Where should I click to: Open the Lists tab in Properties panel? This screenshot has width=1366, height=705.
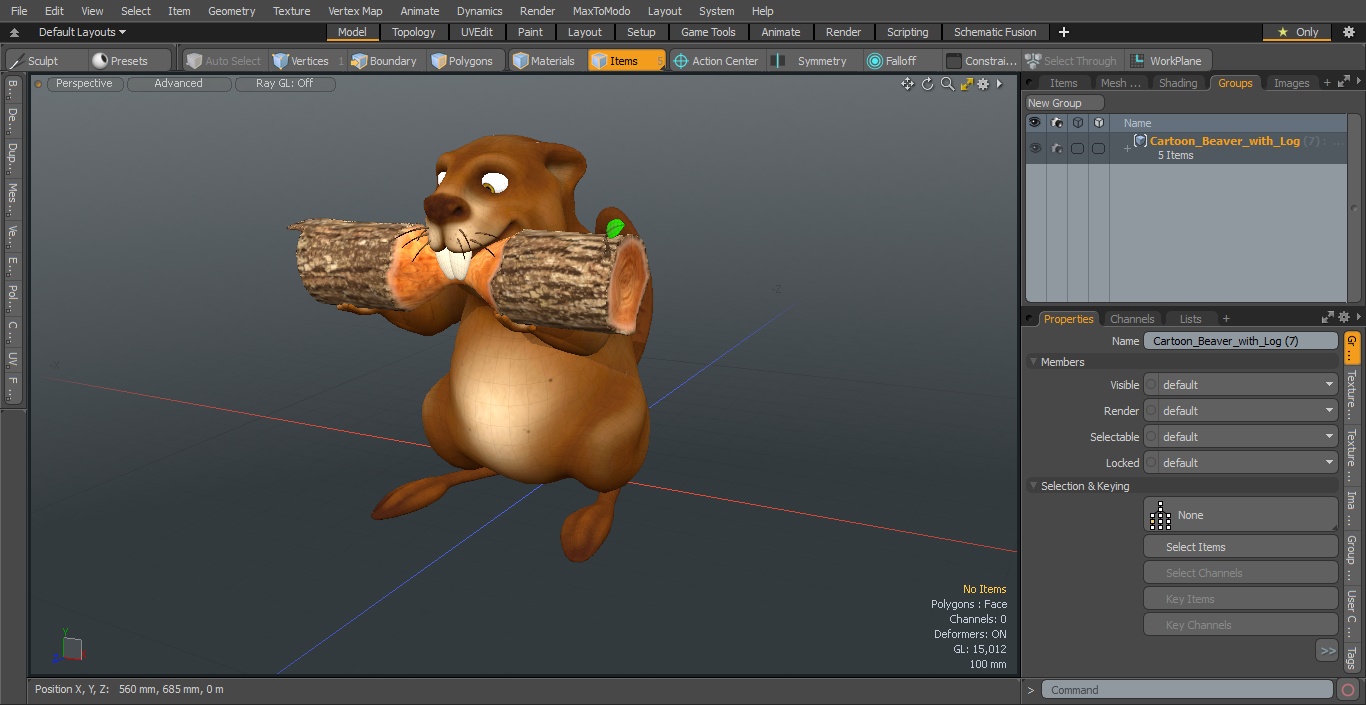pos(1190,319)
